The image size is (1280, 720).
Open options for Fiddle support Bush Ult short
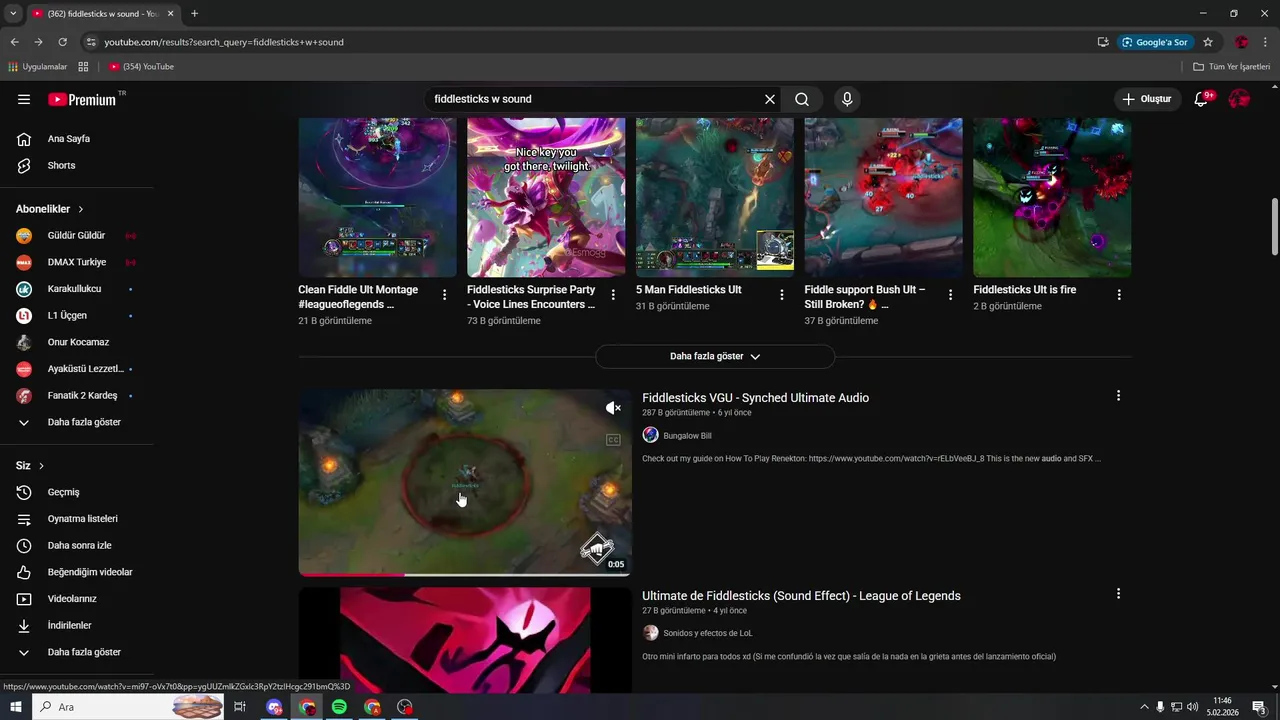click(x=950, y=295)
